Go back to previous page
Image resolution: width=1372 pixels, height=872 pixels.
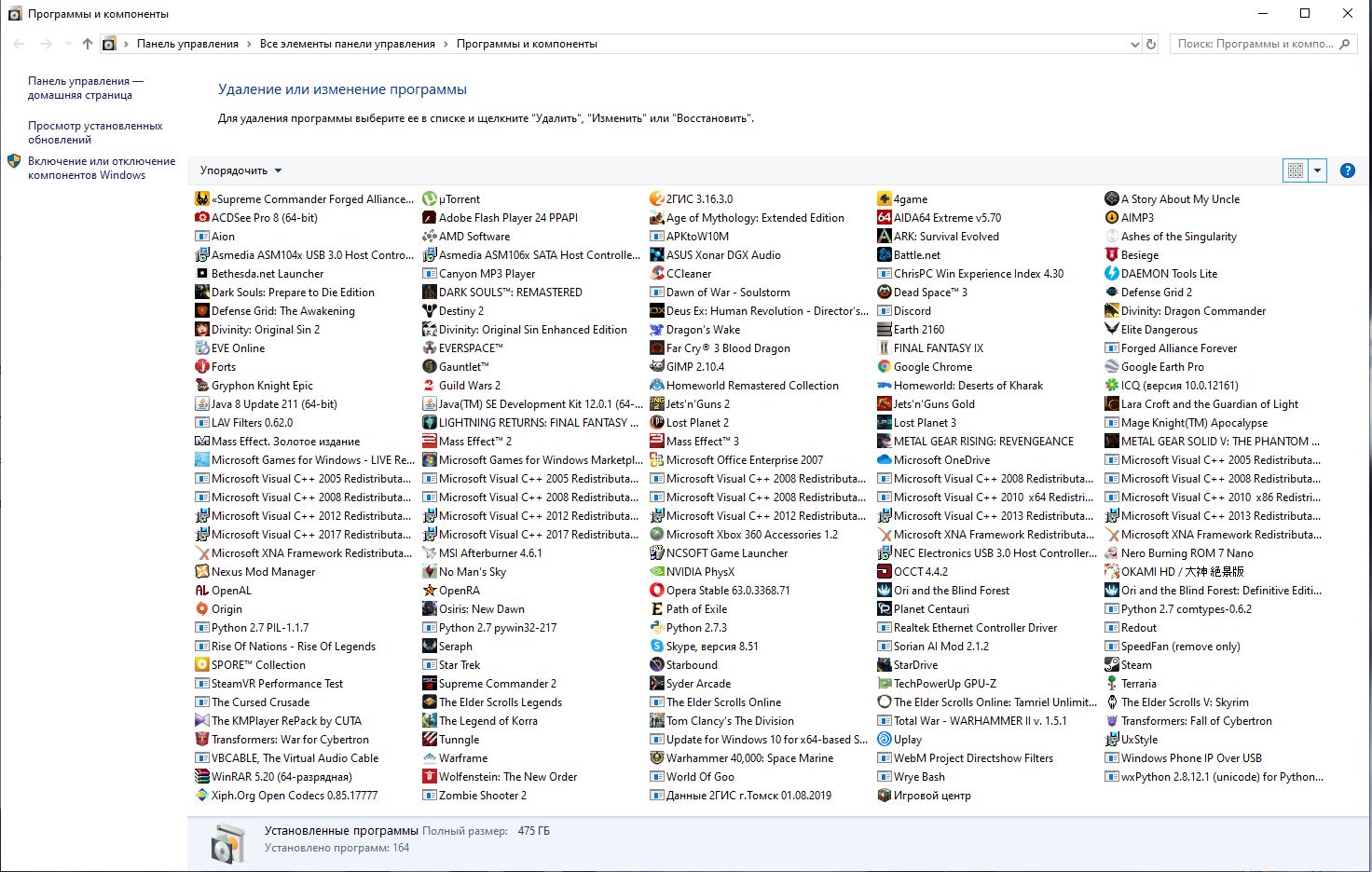(x=19, y=44)
